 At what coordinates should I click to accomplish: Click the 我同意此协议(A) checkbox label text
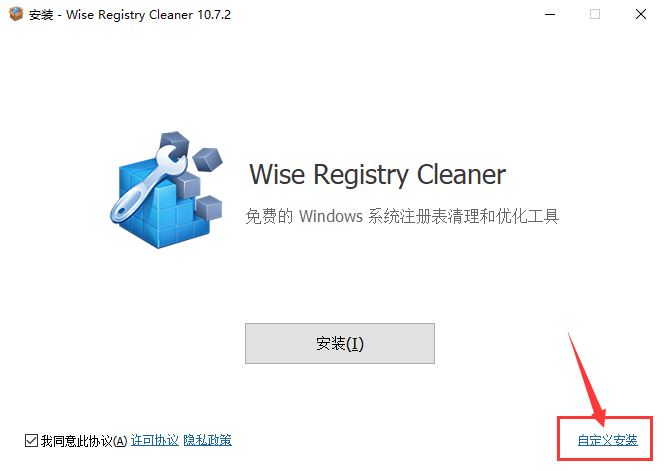[84, 441]
